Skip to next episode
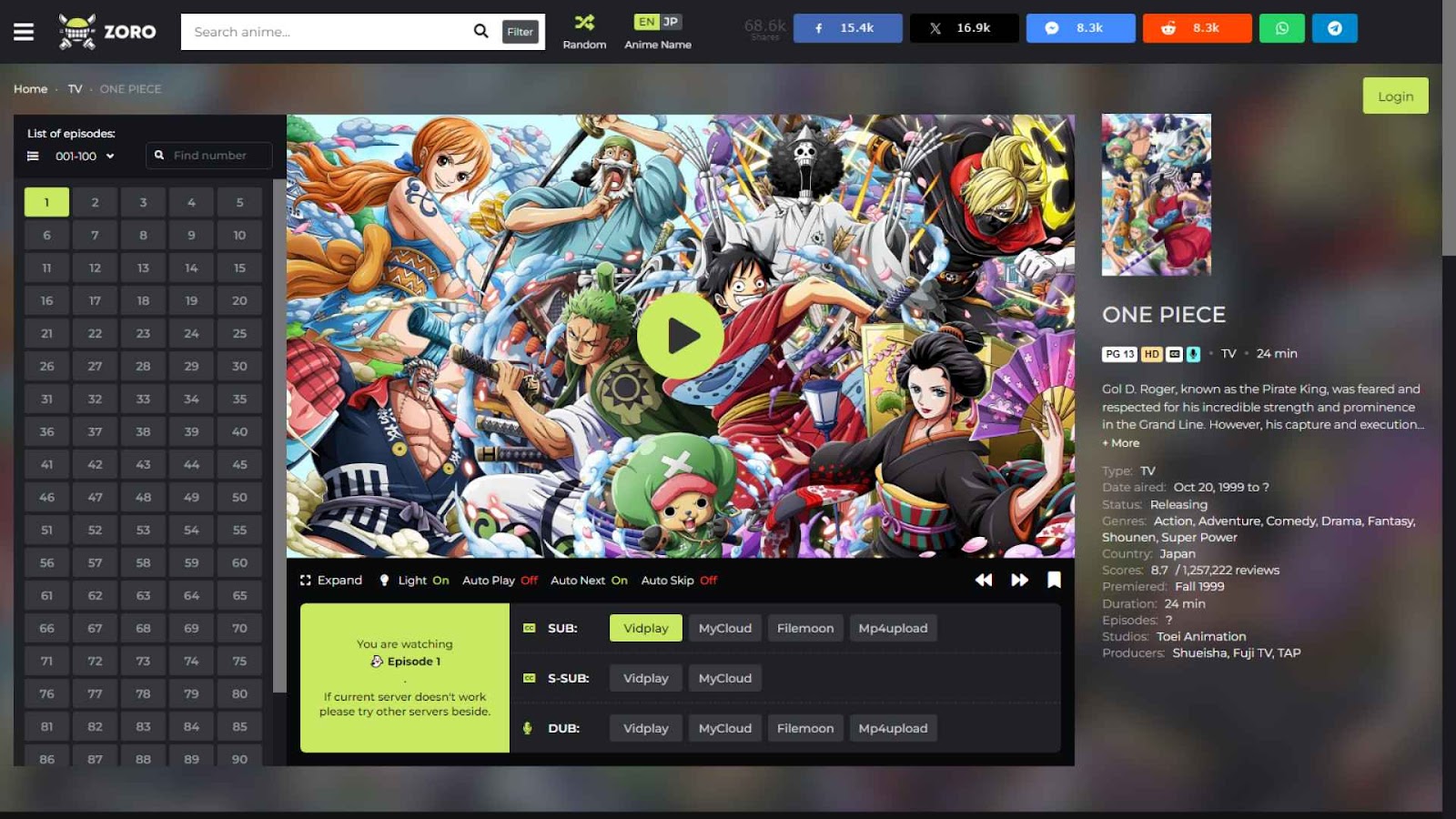1456x819 pixels. click(1020, 580)
